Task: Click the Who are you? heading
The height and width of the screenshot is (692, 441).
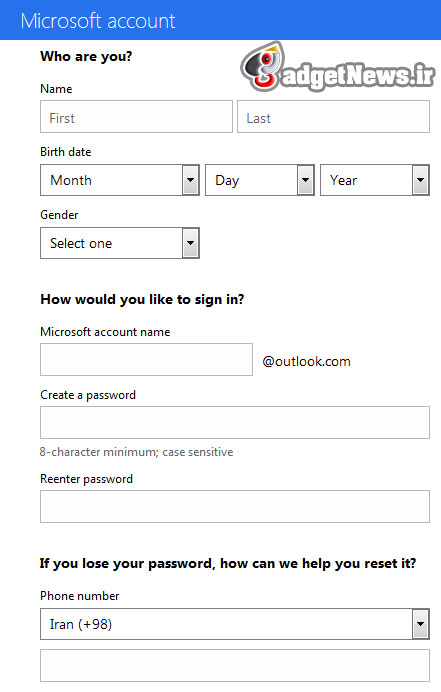Action: 86,56
